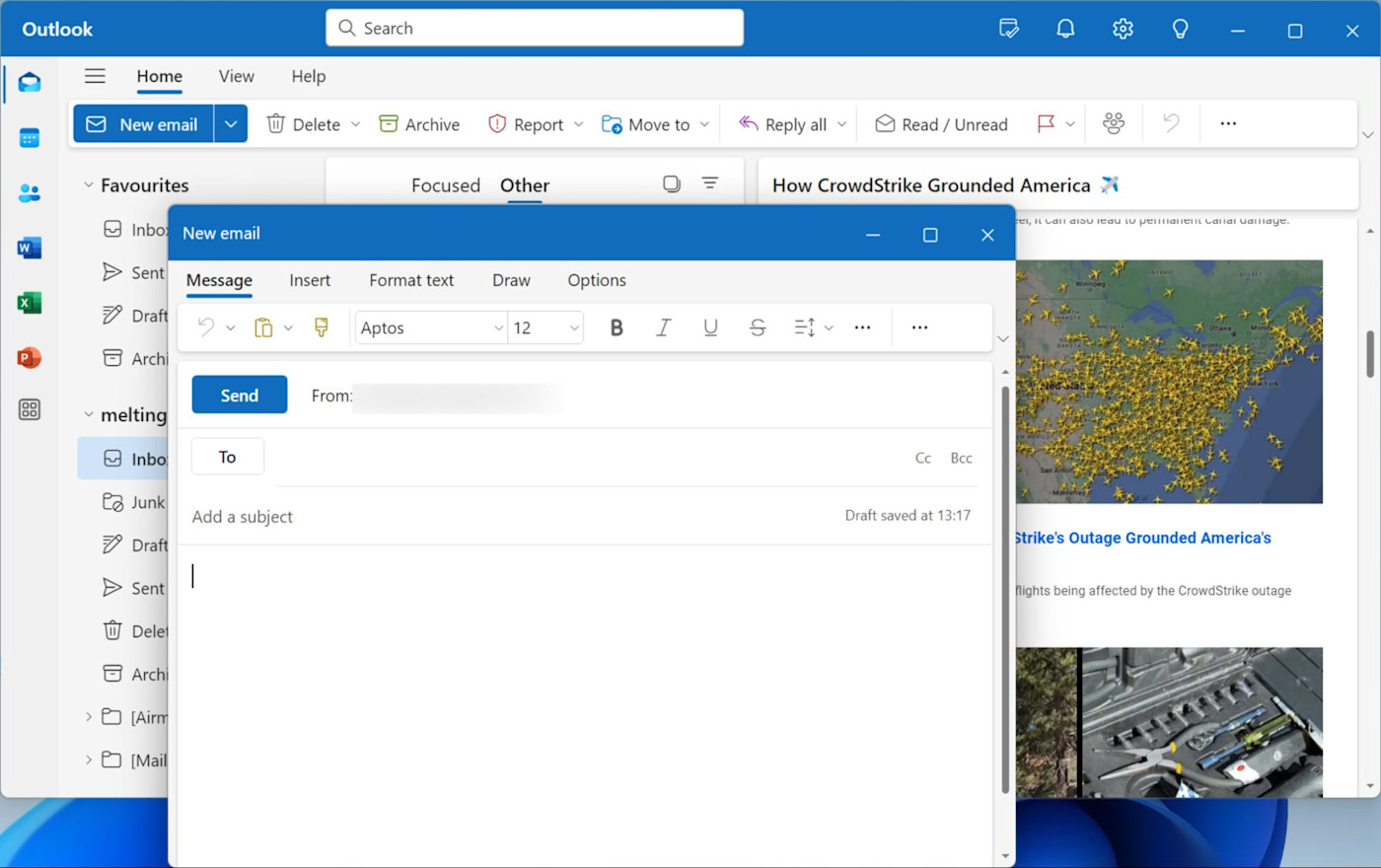
Task: Open the Home ribbon tab
Action: (159, 76)
